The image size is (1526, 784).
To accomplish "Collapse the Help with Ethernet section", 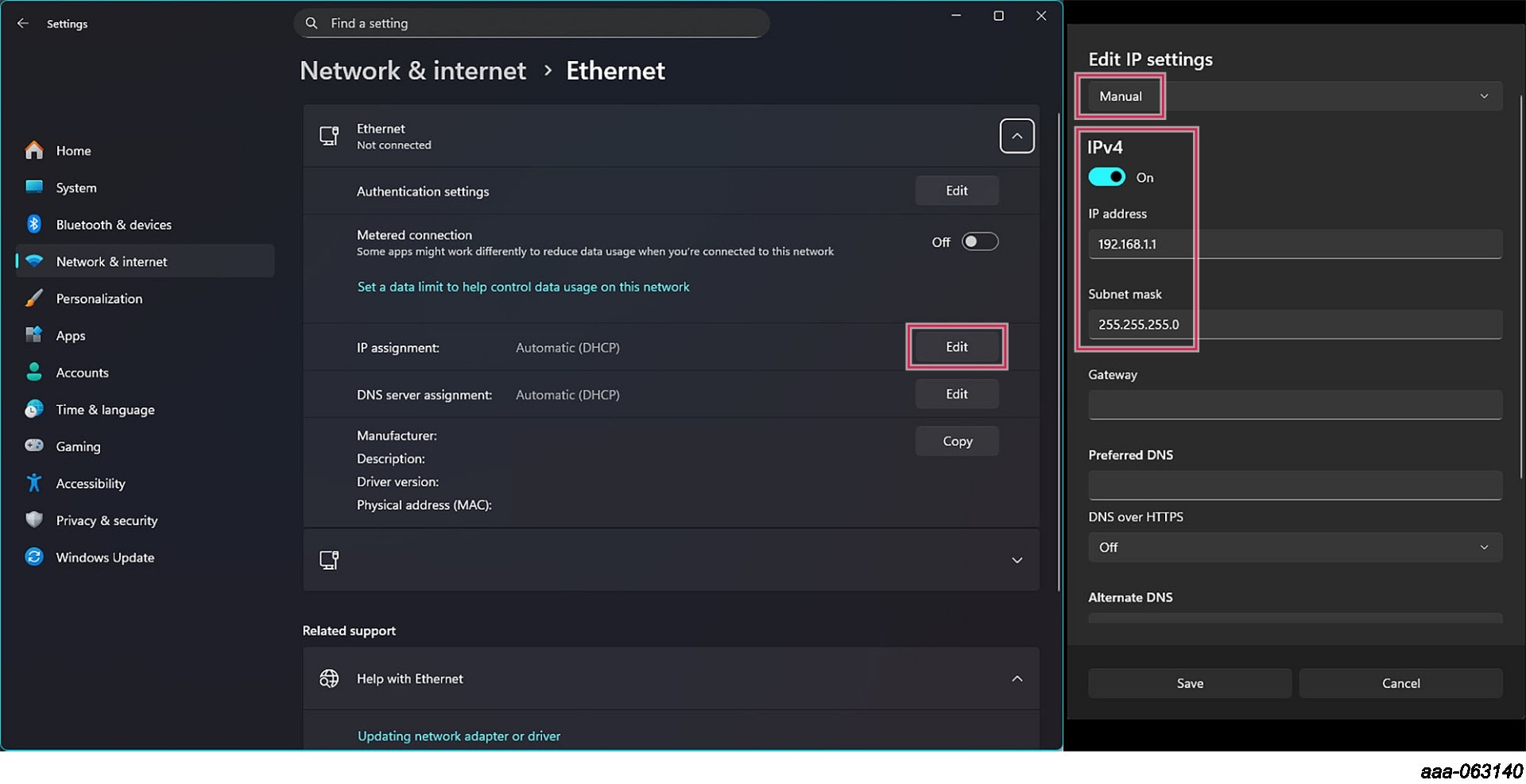I will pos(1017,679).
